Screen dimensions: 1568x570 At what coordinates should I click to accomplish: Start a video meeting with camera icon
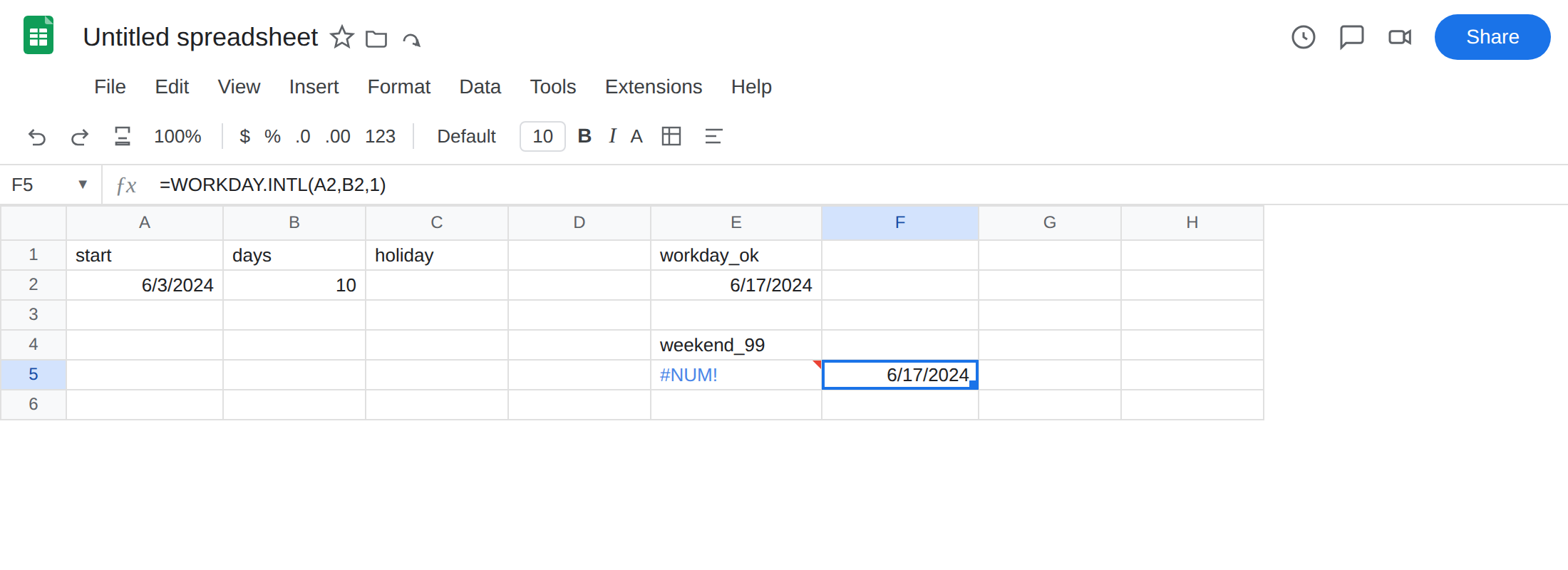(x=1400, y=37)
